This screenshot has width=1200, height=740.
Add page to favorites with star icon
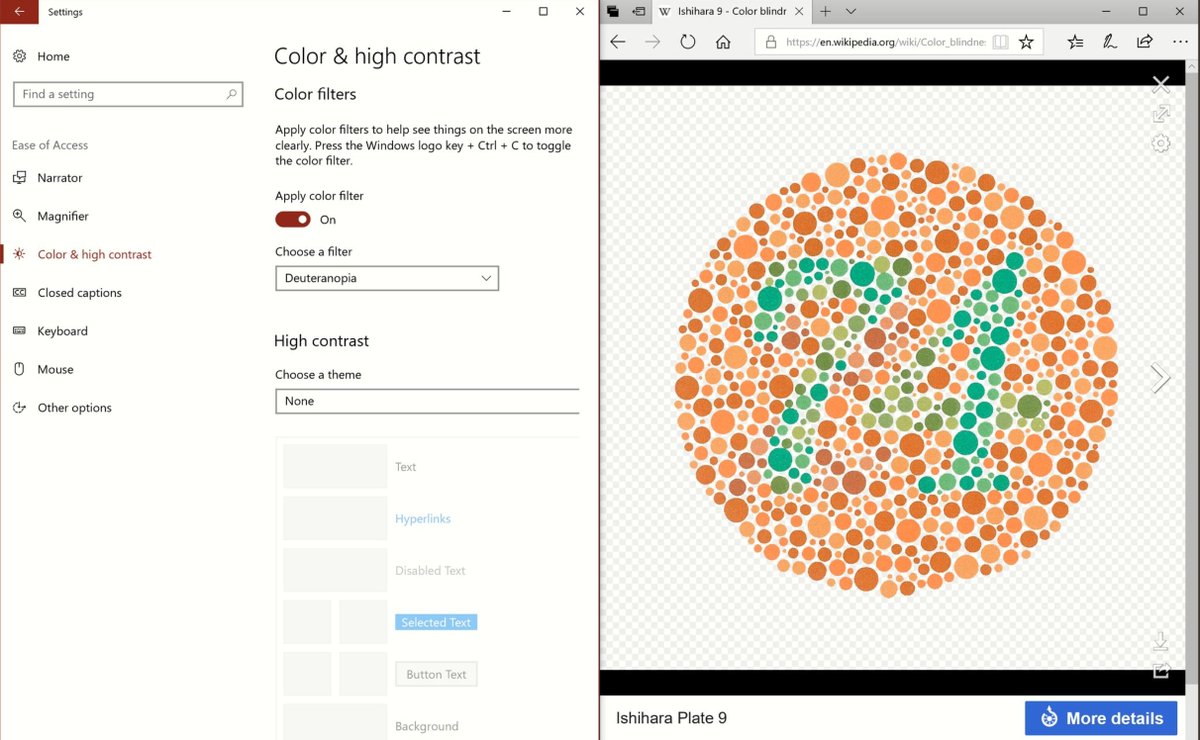tap(1026, 42)
